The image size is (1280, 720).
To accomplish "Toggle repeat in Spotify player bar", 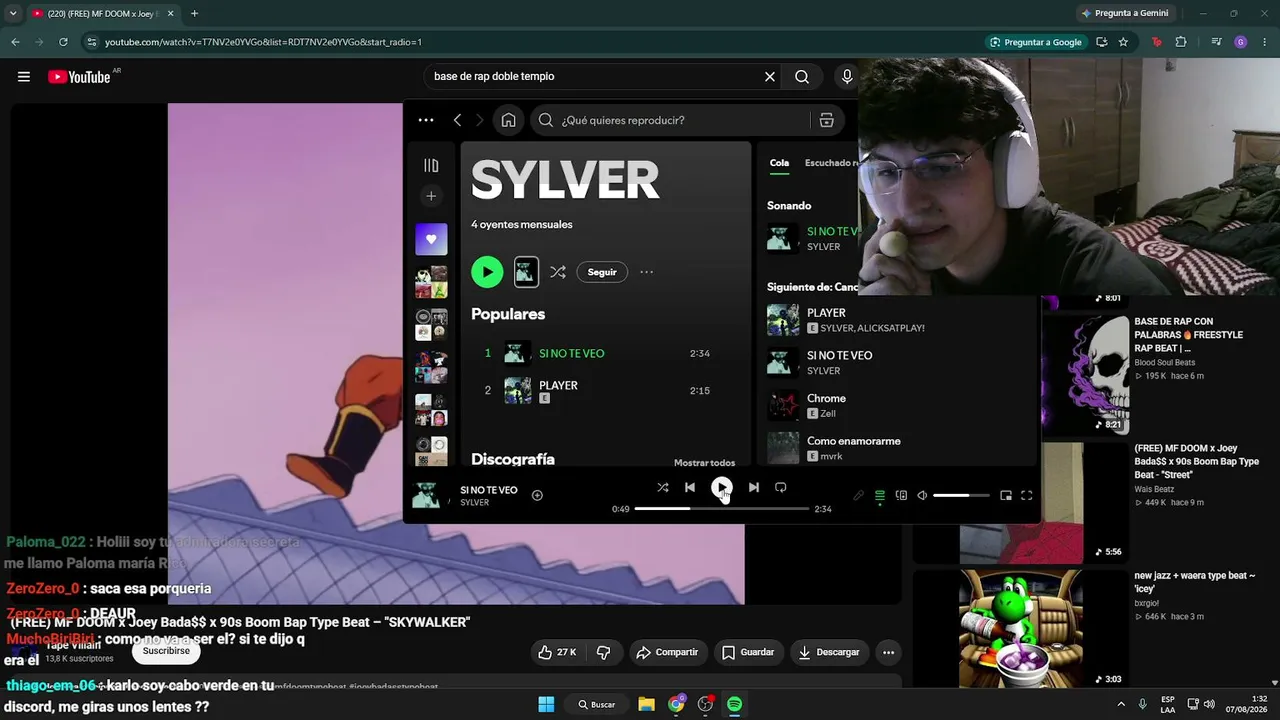I will 781,487.
